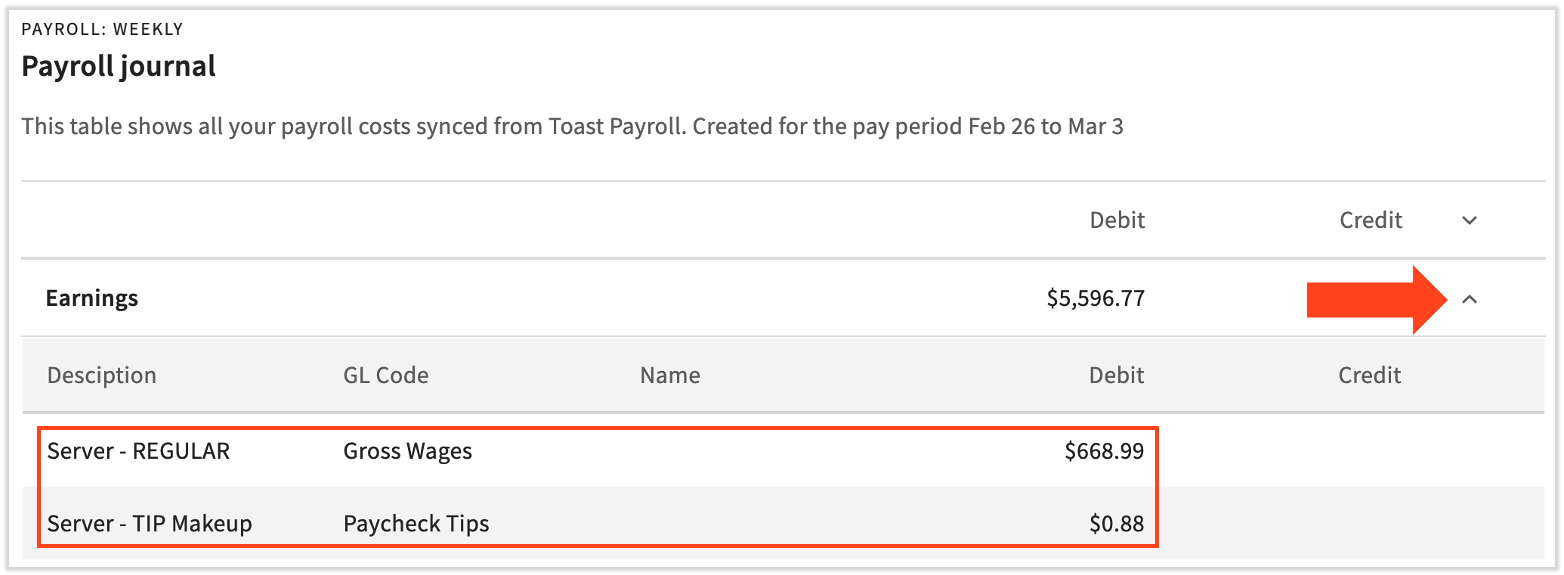Select the Description column header
The width and height of the screenshot is (1564, 575).
tap(102, 375)
